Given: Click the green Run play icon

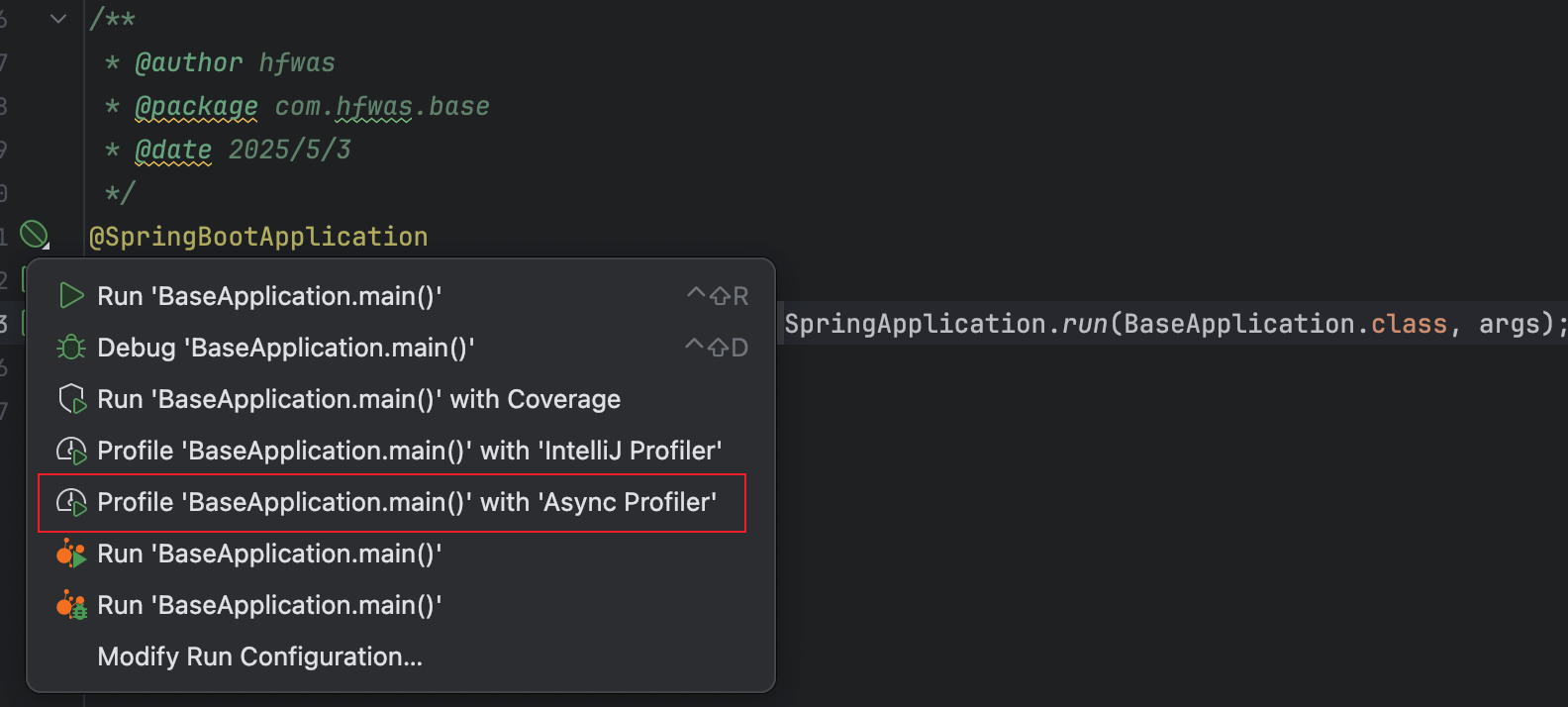Looking at the screenshot, I should click(71, 296).
